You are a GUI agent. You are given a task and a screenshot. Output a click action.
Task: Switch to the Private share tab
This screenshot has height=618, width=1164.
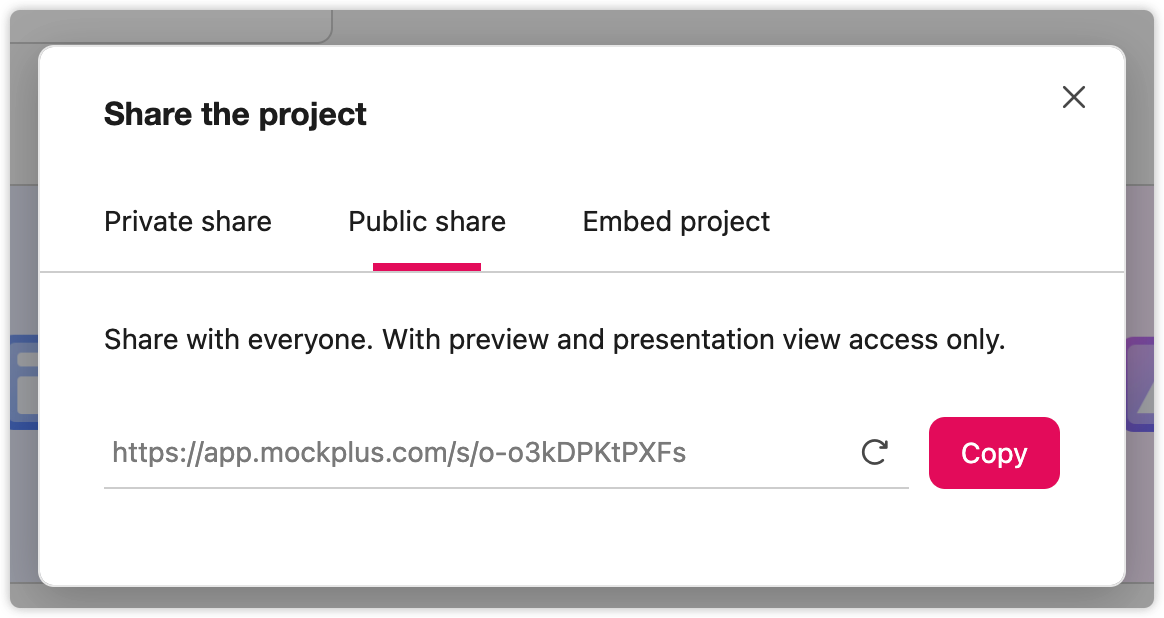(x=188, y=221)
